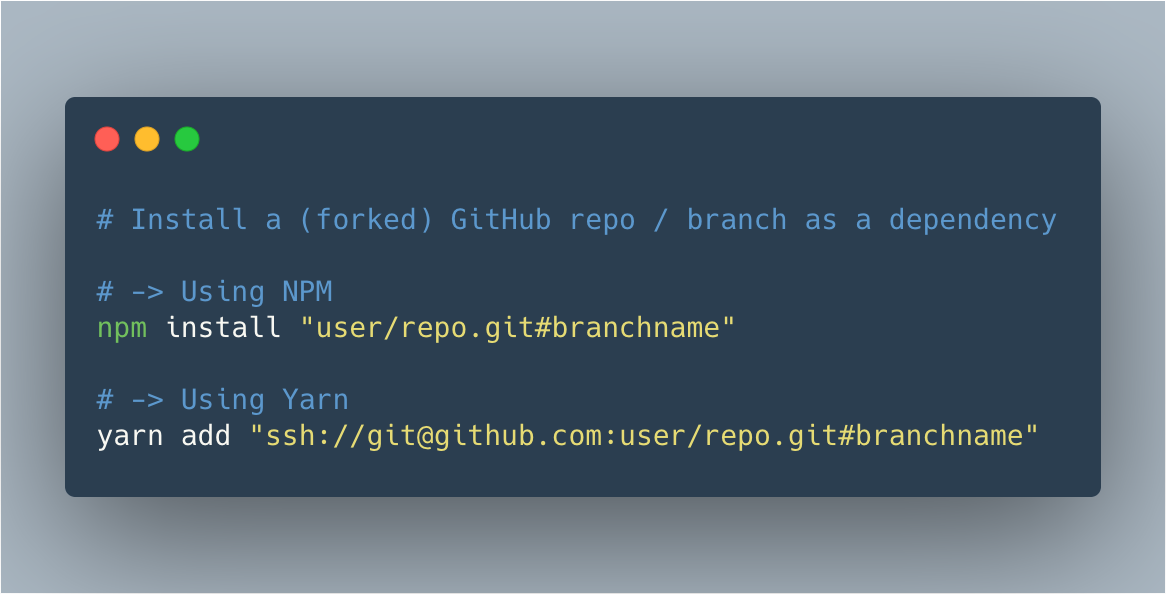Screen dimensions: 1166x594
Task: Click the red close dot
Action: pos(107,139)
